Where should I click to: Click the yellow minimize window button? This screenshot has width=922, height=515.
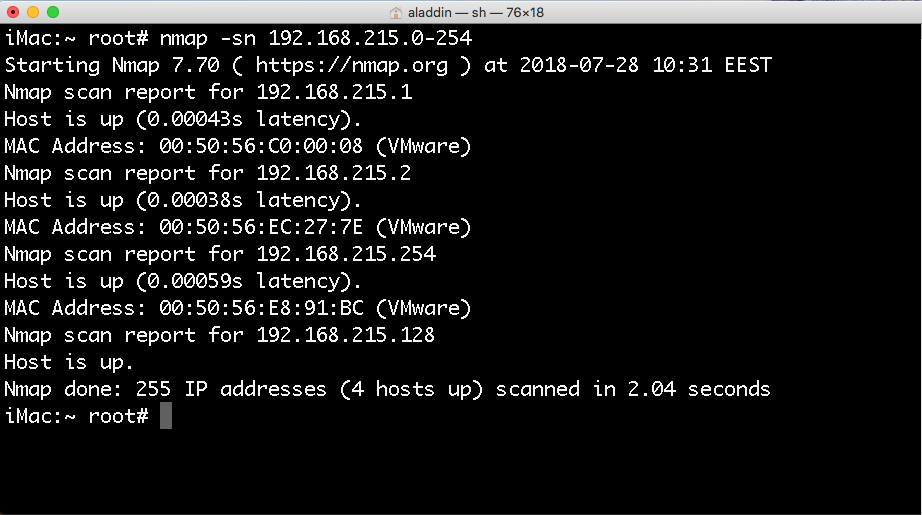[33, 12]
